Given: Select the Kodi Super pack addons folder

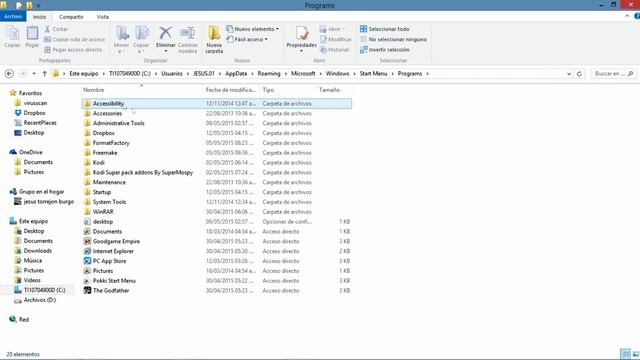Looking at the screenshot, I should (x=216, y=172).
